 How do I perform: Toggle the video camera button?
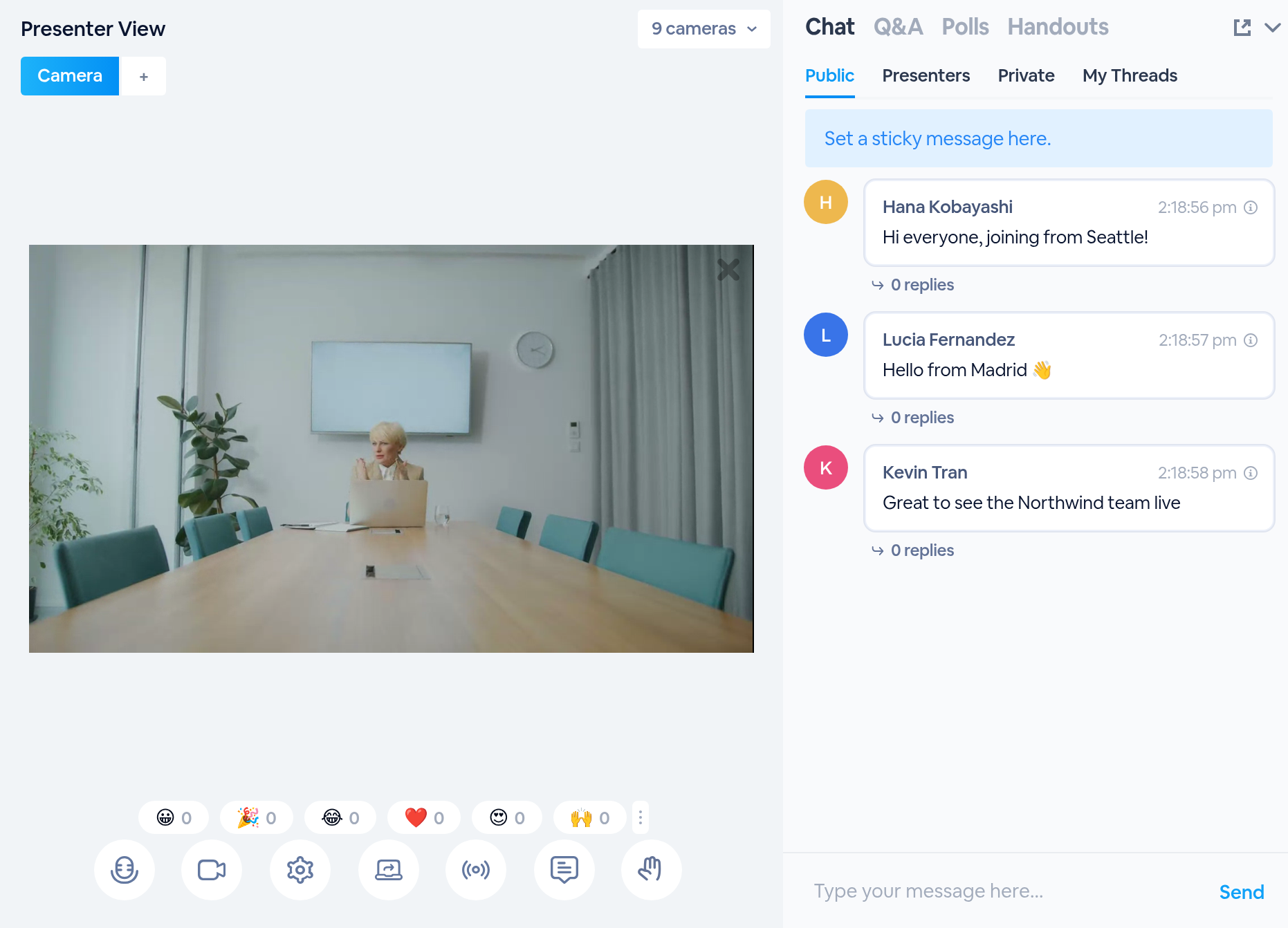(212, 870)
